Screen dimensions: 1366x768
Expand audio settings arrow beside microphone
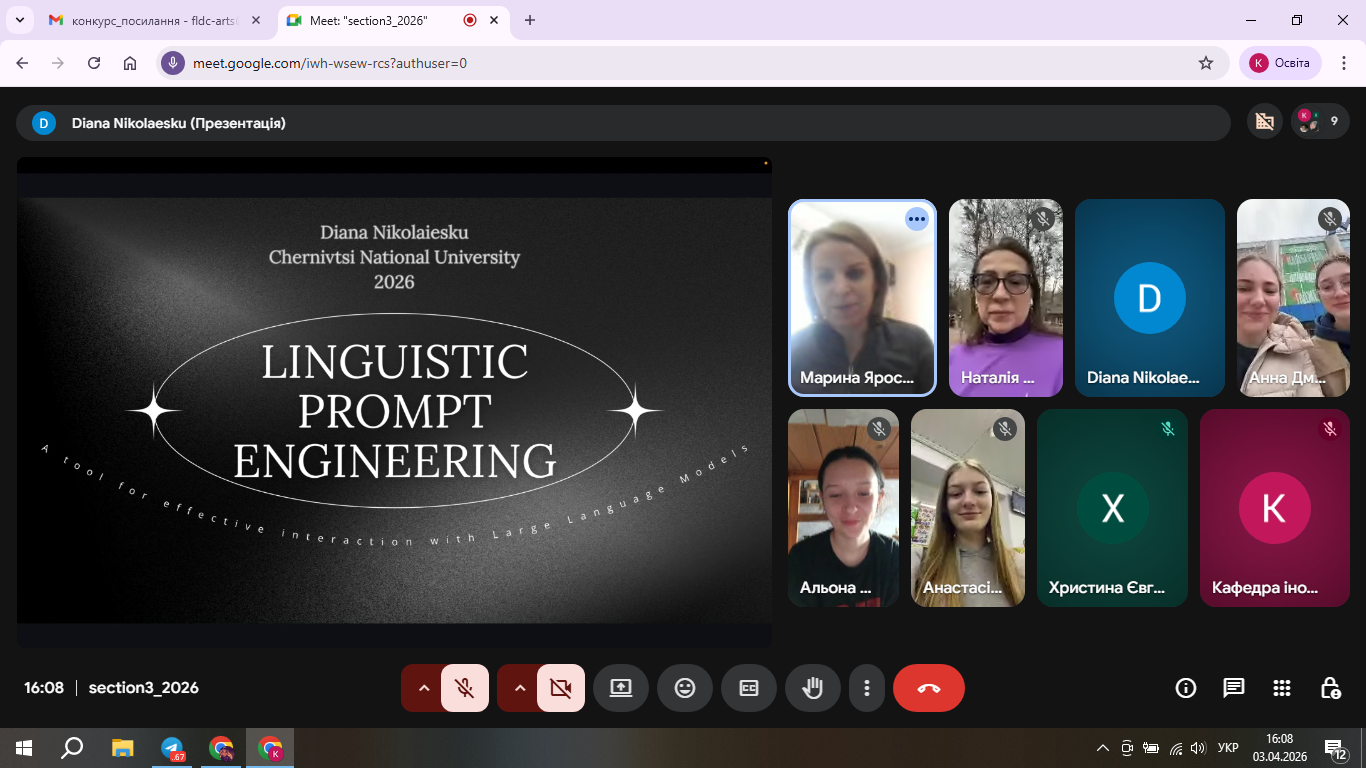click(x=423, y=688)
